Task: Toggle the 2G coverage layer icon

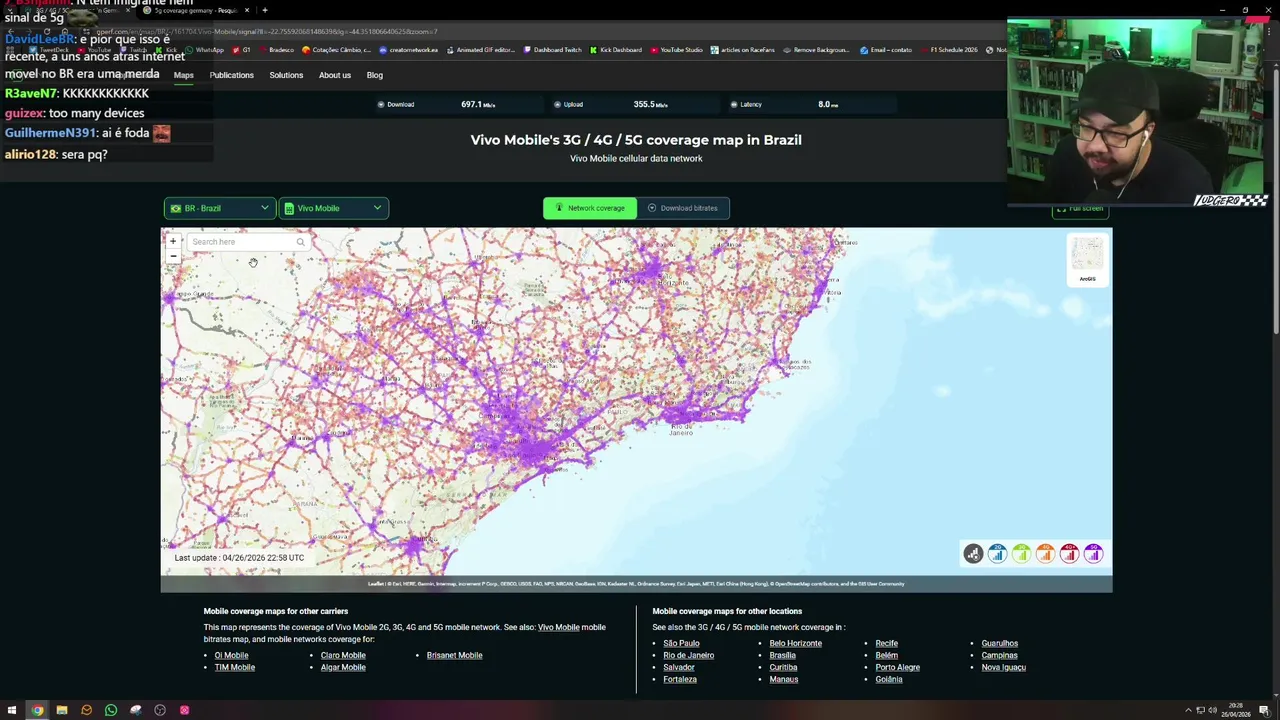Action: 997,553
